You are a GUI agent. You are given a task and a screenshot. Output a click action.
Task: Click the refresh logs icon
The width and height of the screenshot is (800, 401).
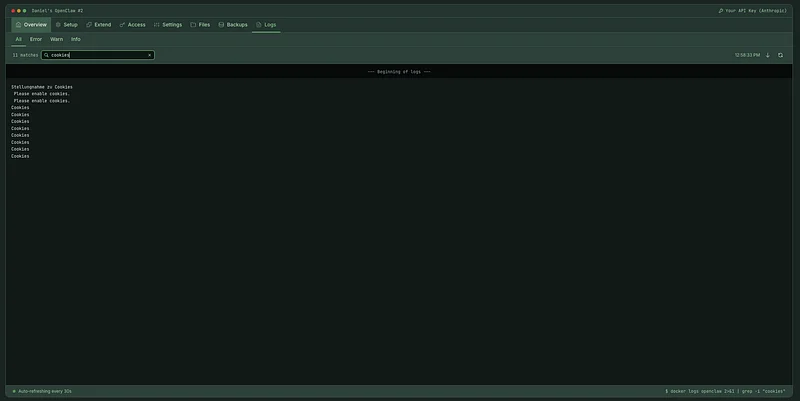tap(780, 55)
